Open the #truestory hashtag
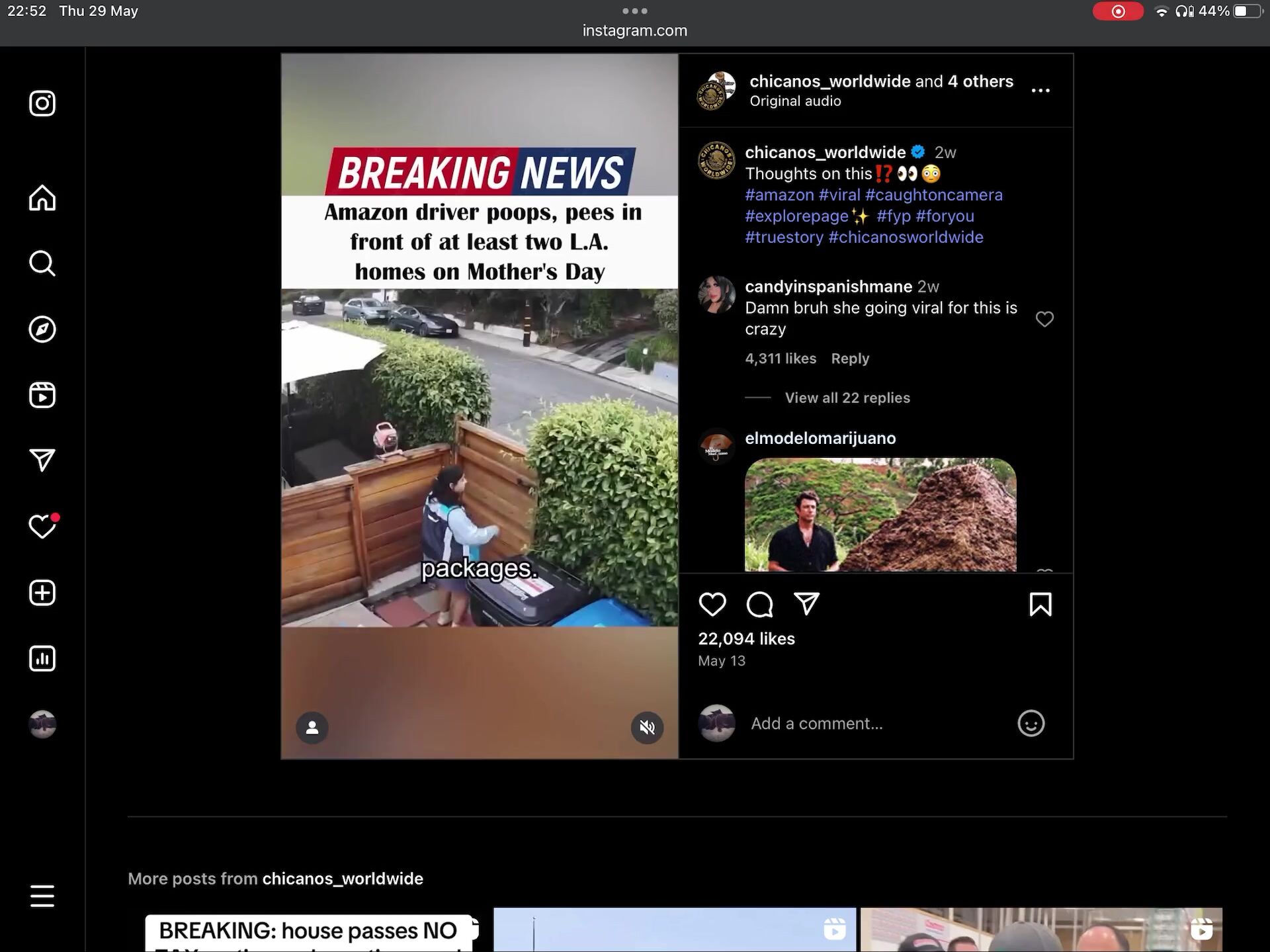The width and height of the screenshot is (1270, 952). tap(784, 238)
